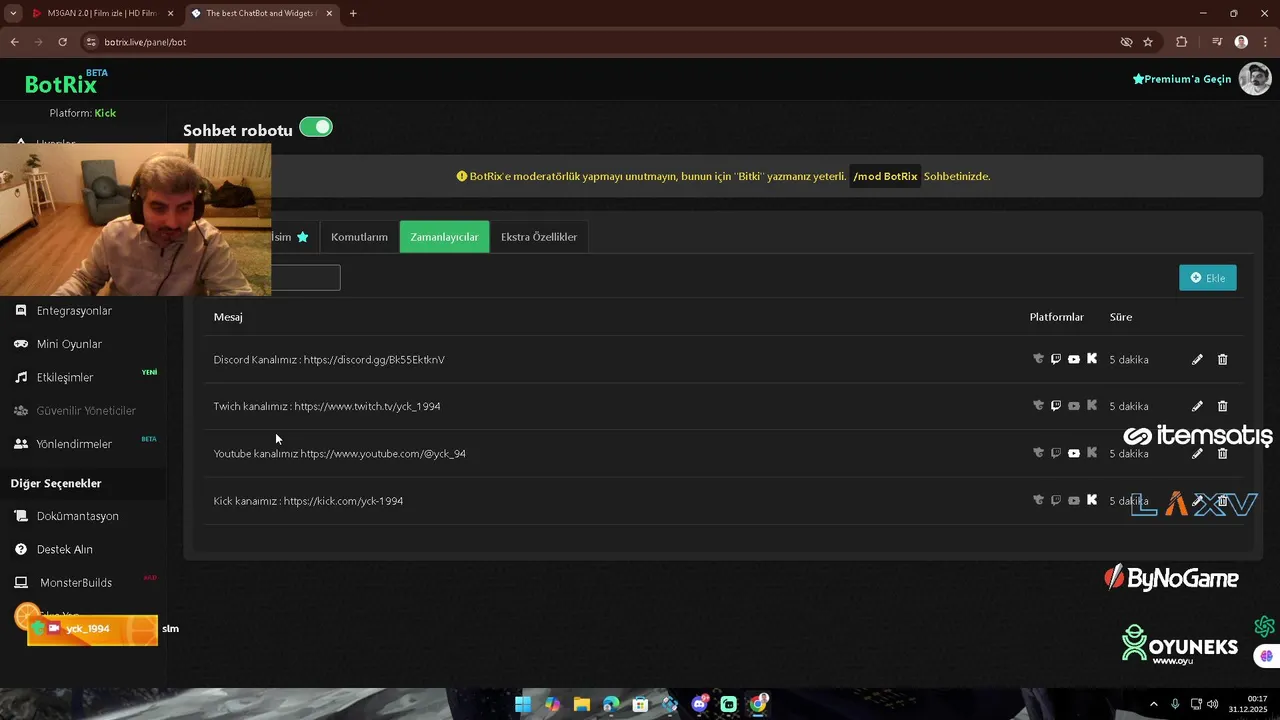Toggle YouTube platform for Youtube kanalımız row
Viewport: 1280px width, 720px height.
point(1074,453)
